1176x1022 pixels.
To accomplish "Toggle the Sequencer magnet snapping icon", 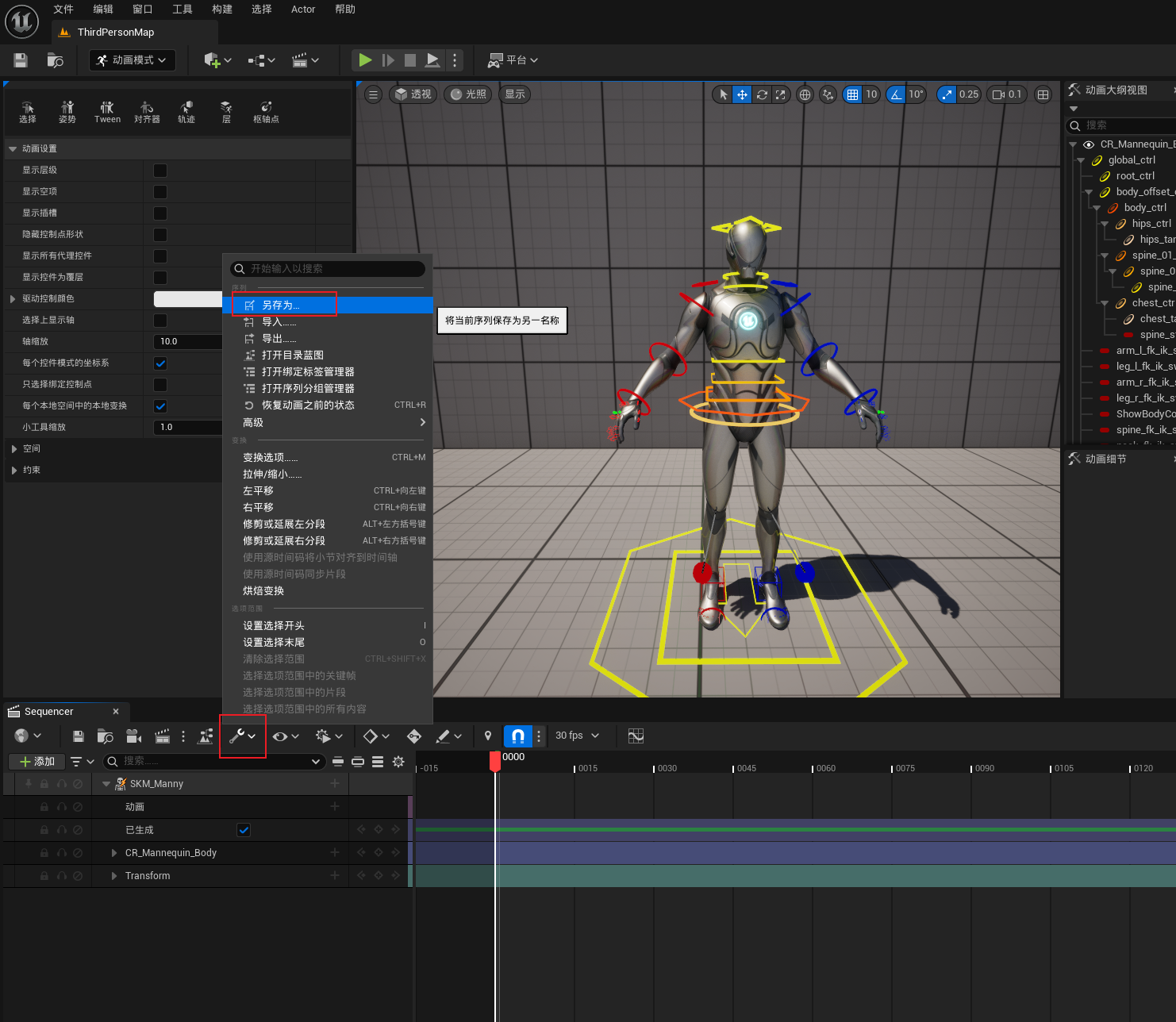I will pos(517,736).
